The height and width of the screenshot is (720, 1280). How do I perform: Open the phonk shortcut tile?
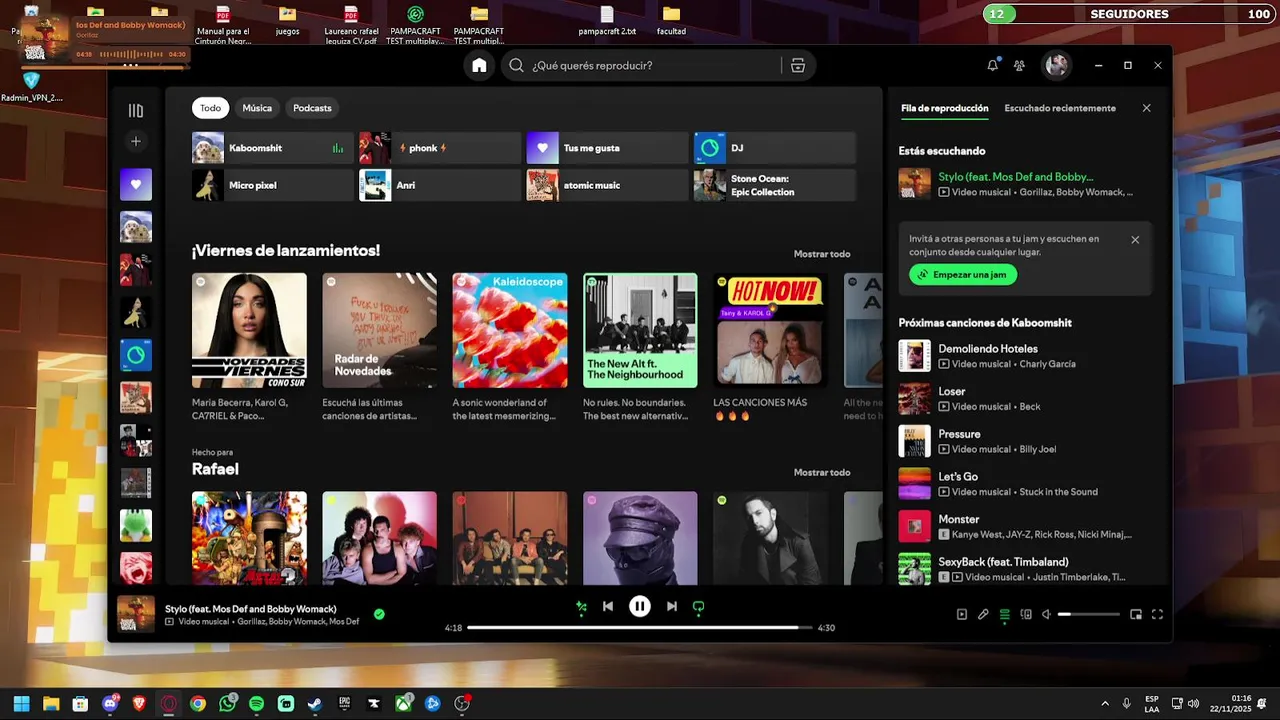[440, 148]
